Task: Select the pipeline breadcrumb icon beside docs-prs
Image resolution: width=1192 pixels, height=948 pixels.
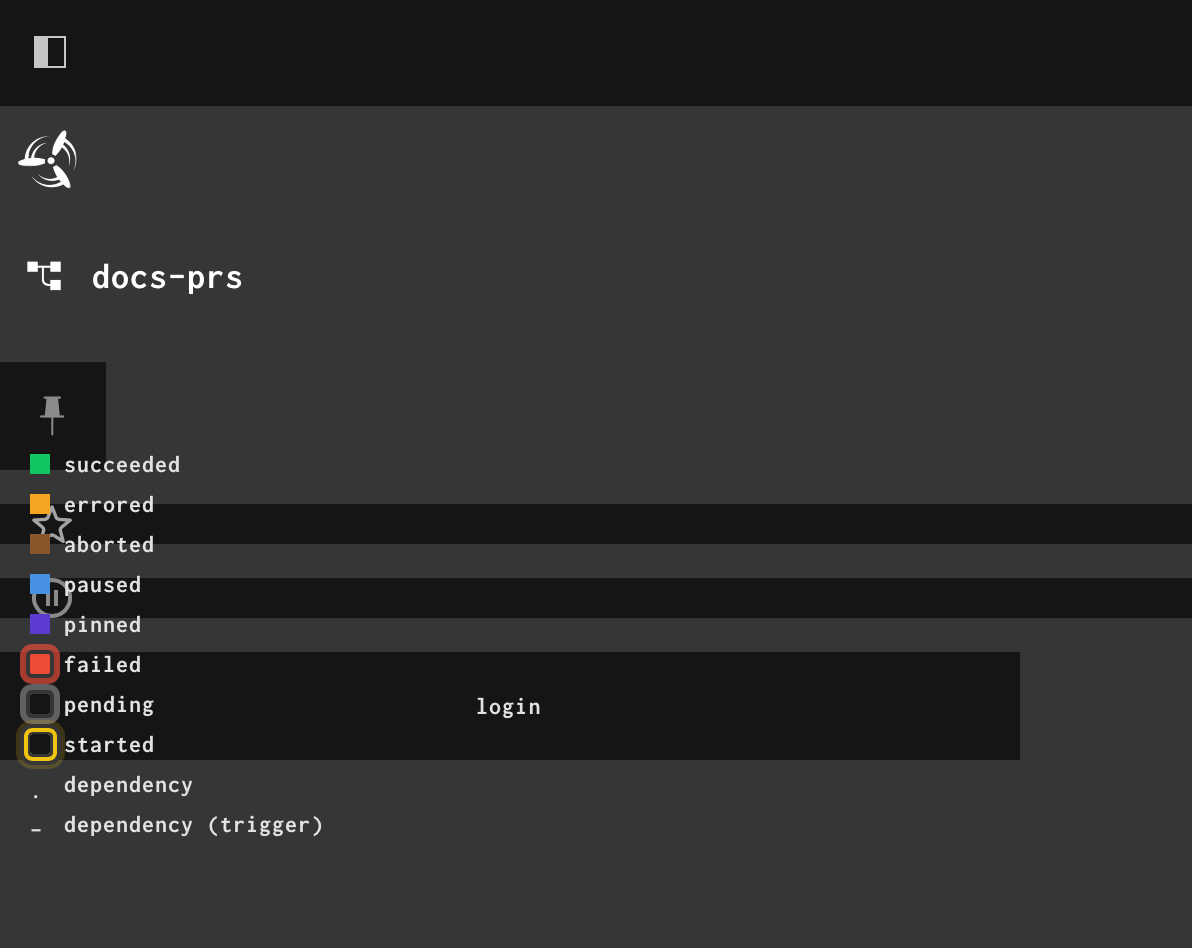Action: (42, 275)
